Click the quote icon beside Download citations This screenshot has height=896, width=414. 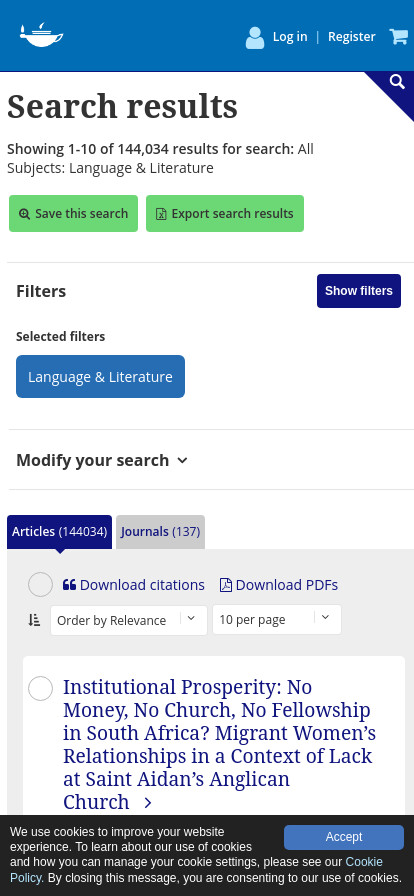click(x=69, y=585)
